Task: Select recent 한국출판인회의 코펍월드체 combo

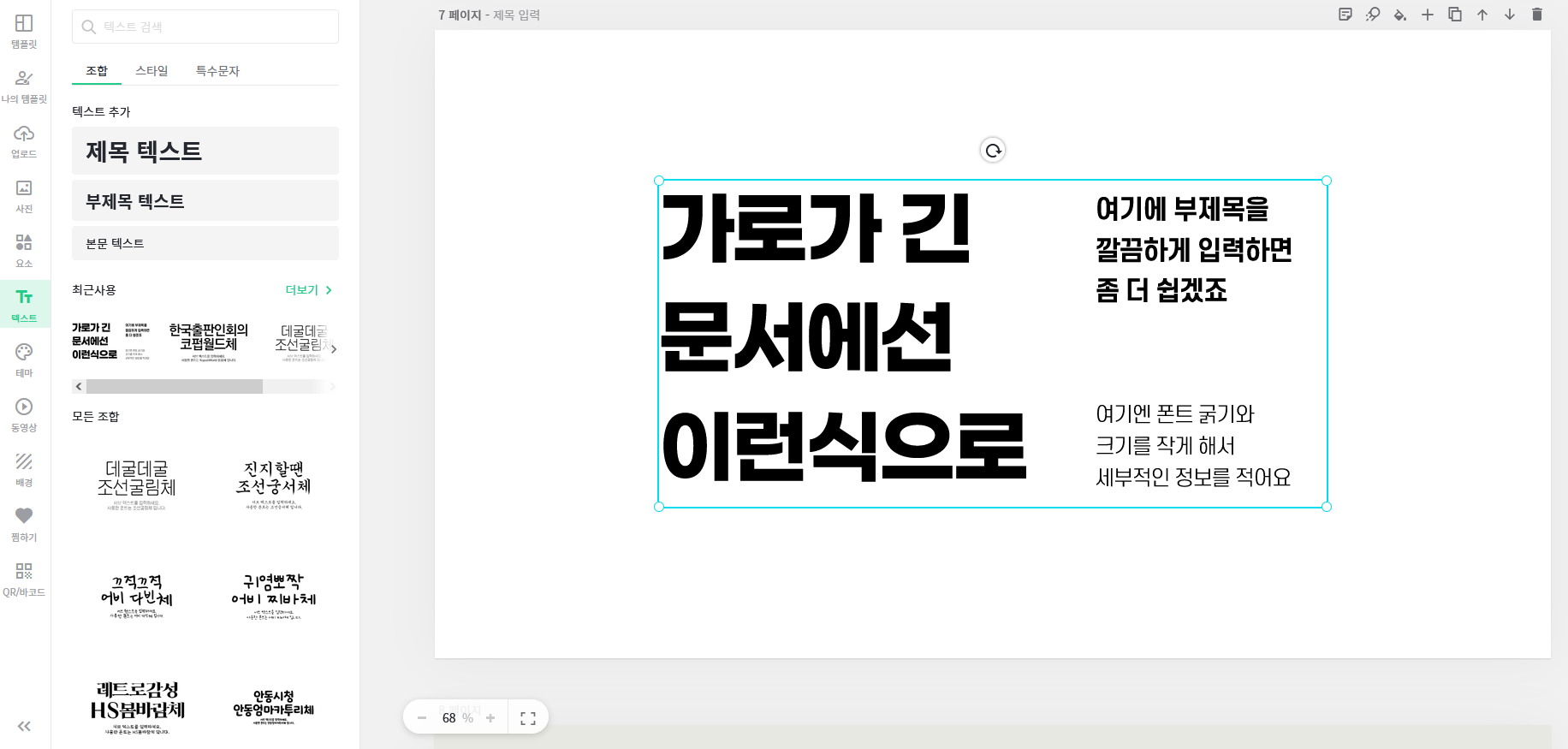Action: [x=209, y=341]
